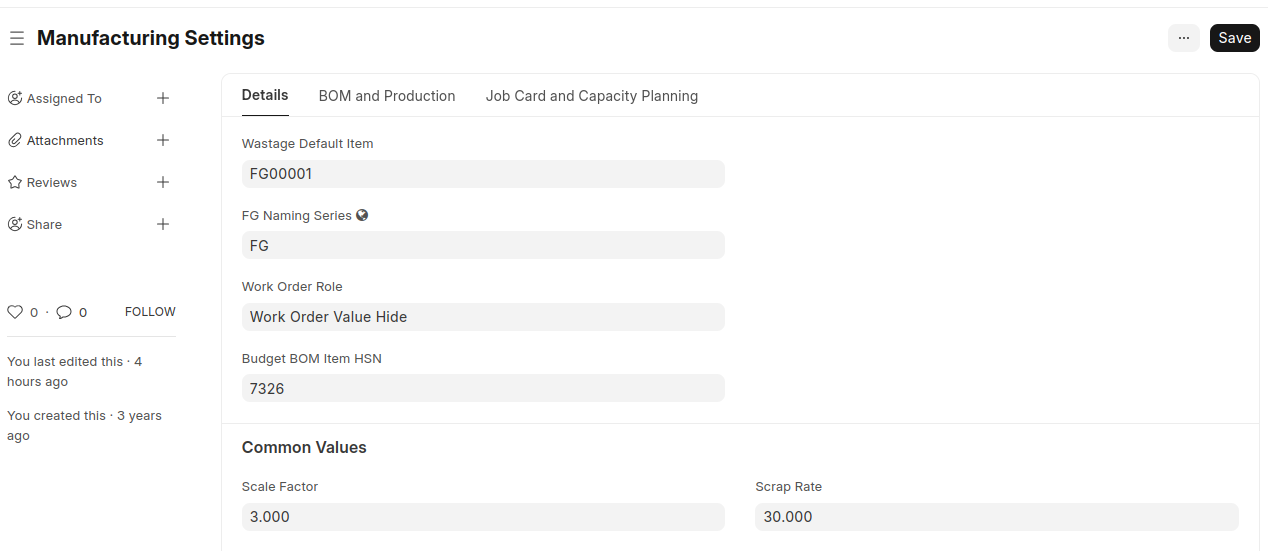The height and width of the screenshot is (551, 1268).
Task: Switch to the BOM and Production tab
Action: pos(387,96)
